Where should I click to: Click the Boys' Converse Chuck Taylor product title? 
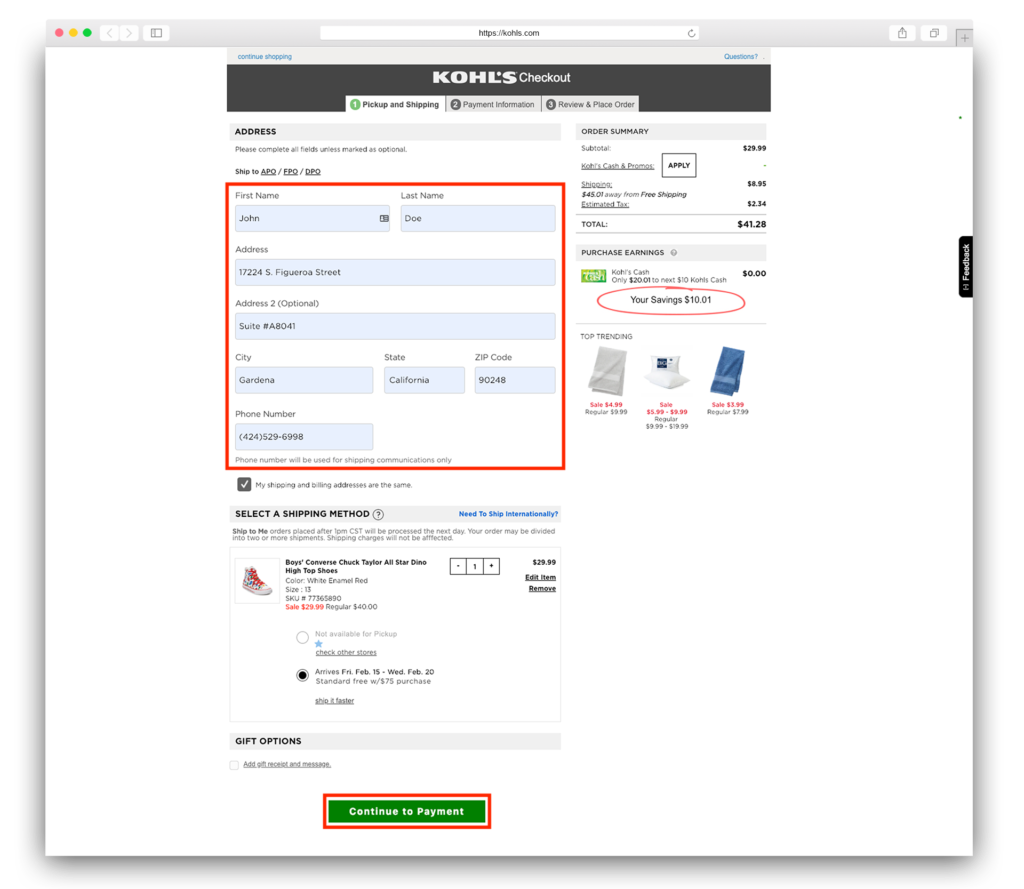pyautogui.click(x=356, y=566)
